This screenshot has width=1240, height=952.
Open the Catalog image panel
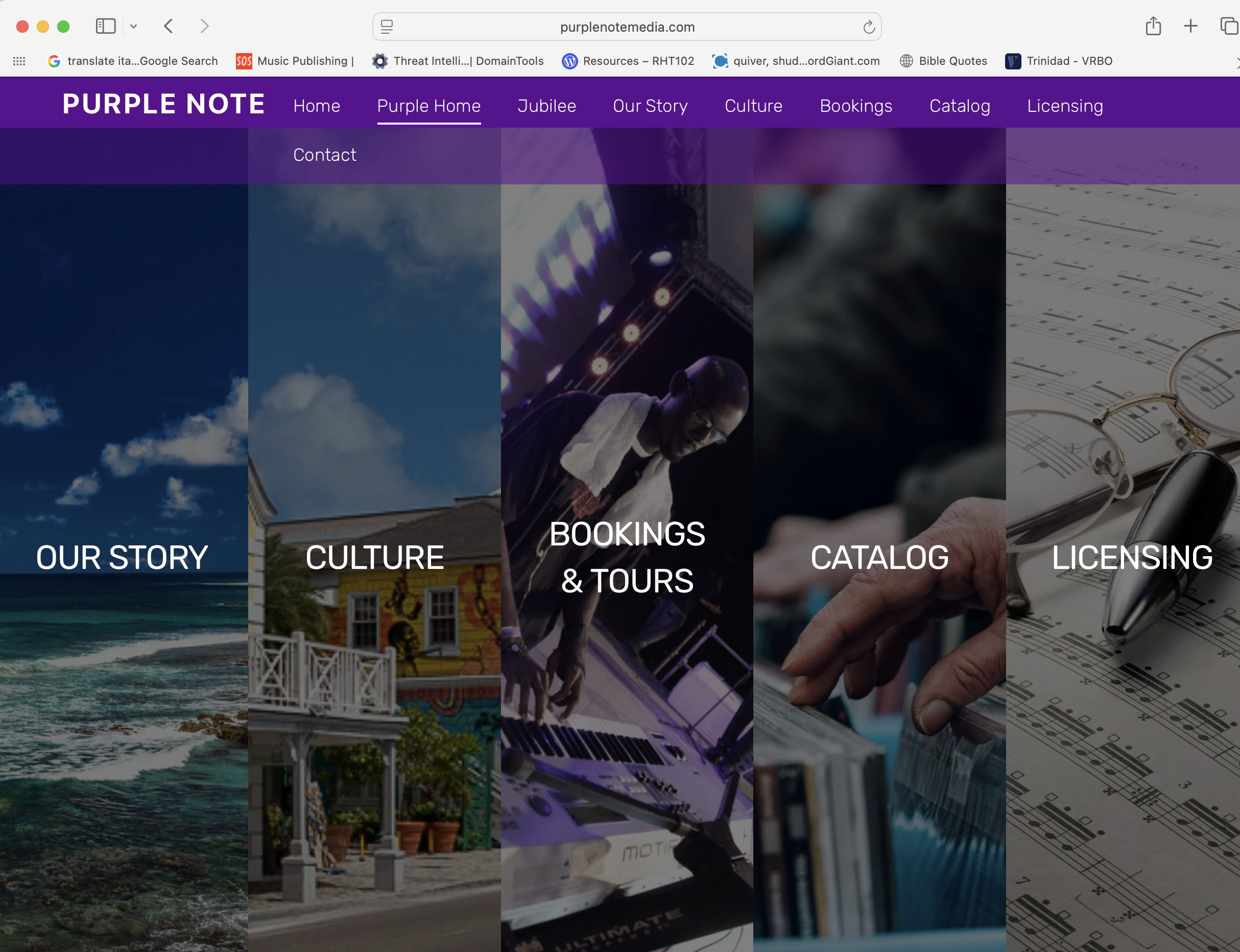tap(879, 557)
